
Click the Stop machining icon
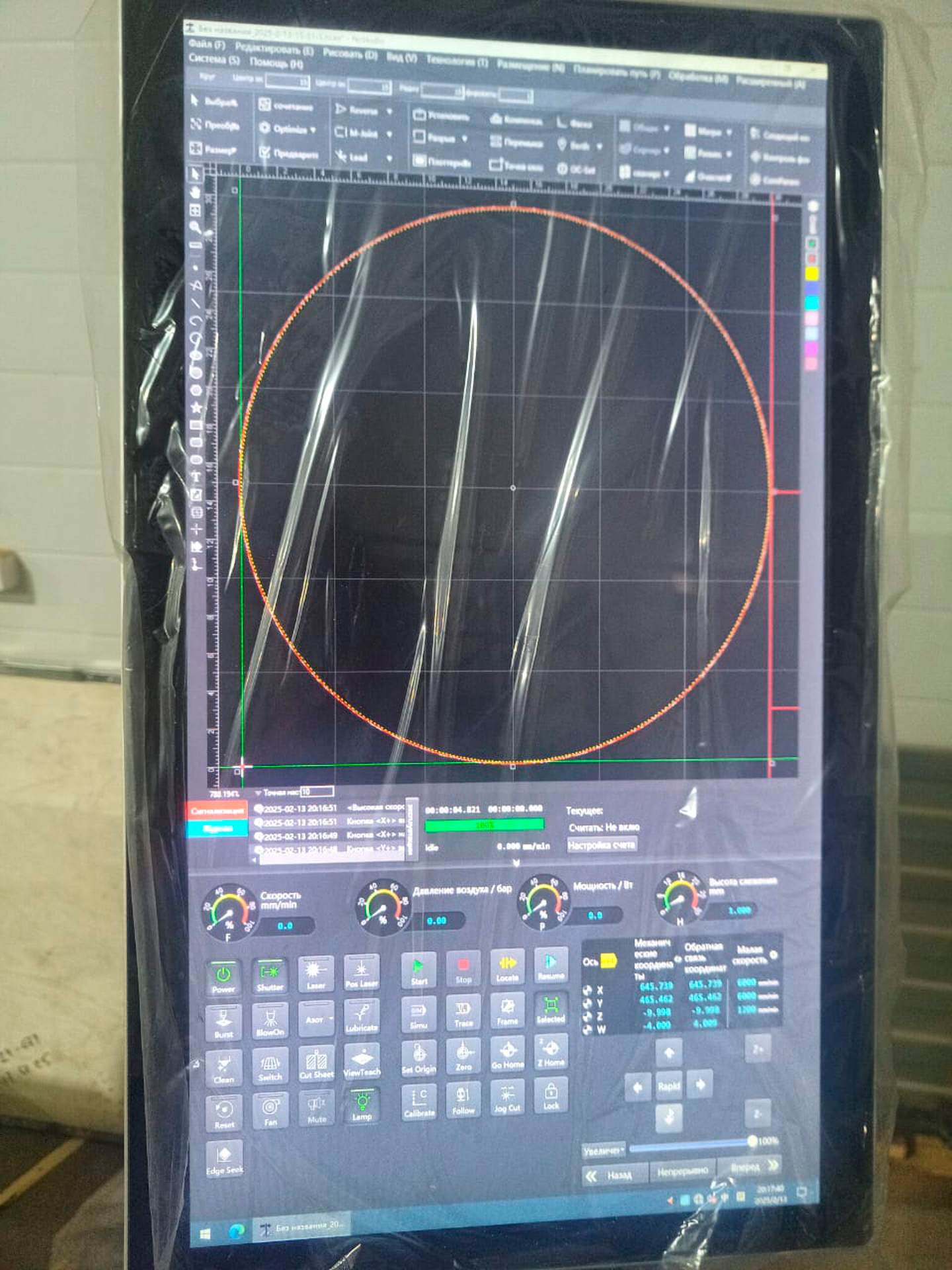[463, 968]
